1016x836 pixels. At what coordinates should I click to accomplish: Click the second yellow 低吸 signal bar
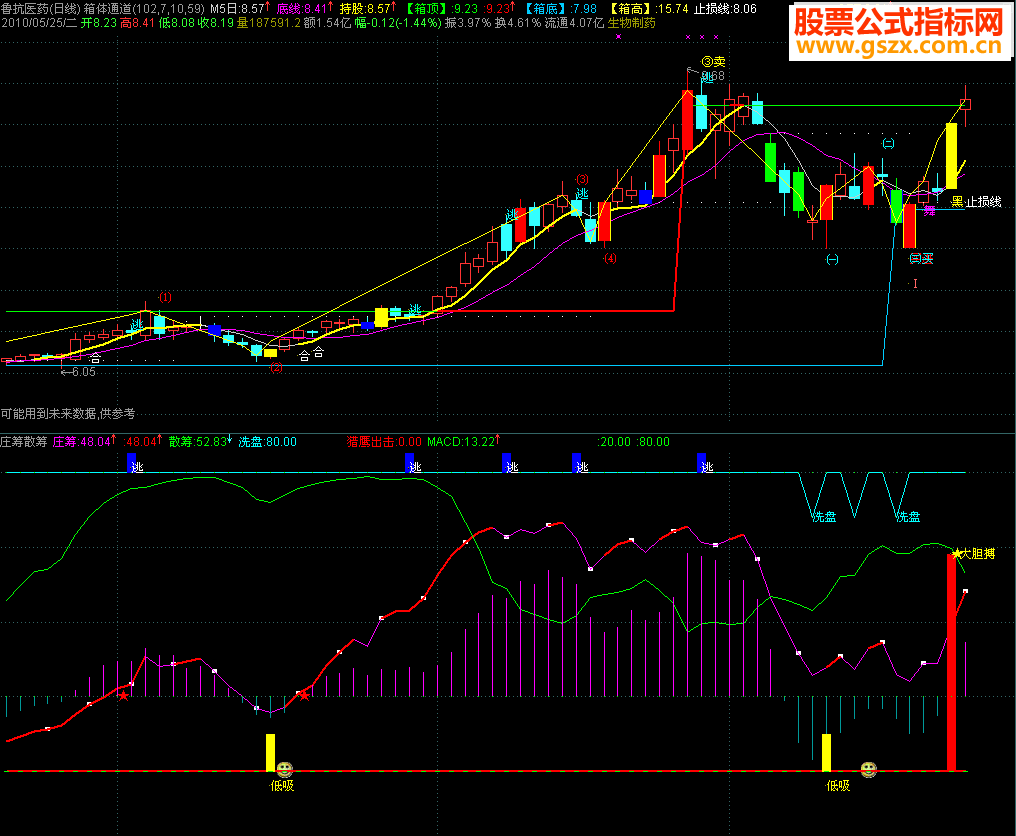pos(826,752)
